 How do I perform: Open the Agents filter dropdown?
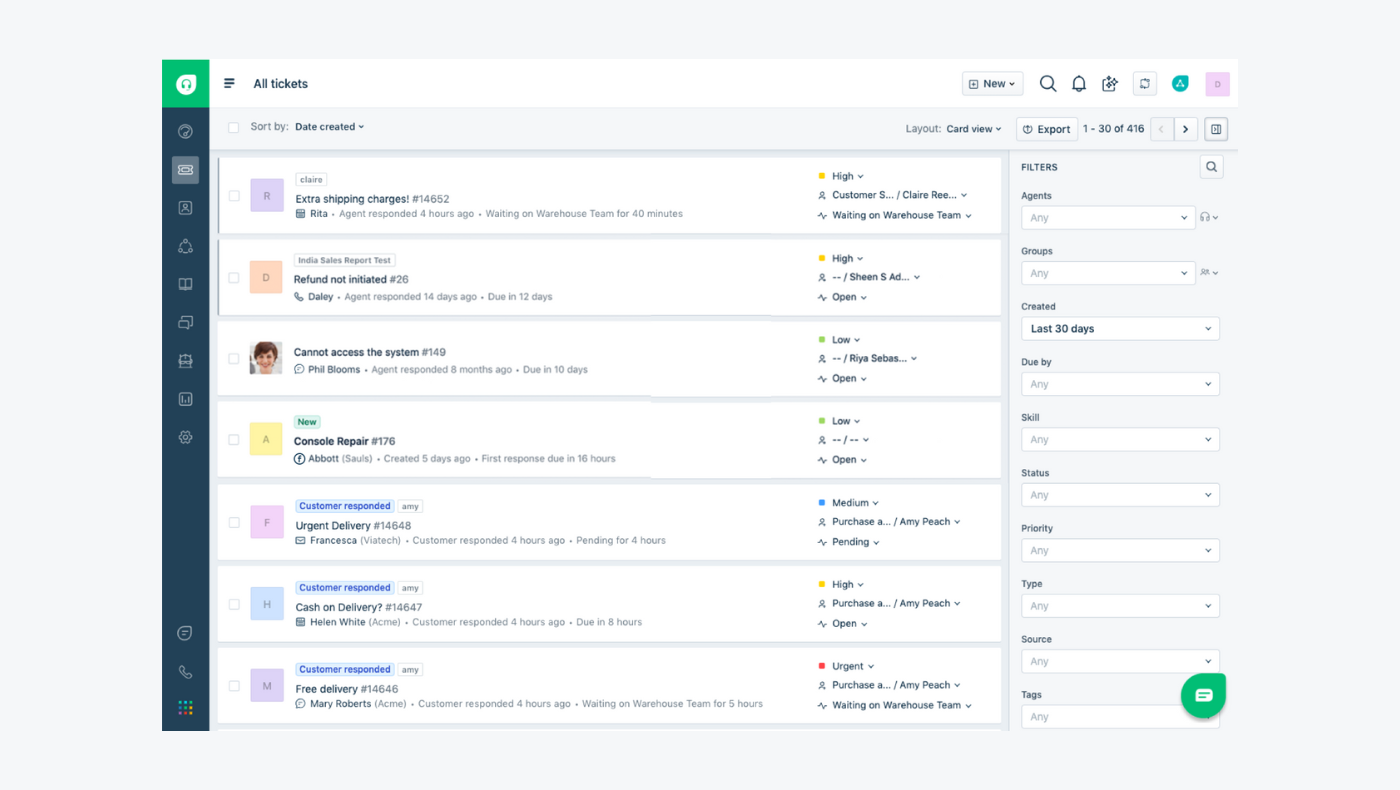pos(1108,217)
